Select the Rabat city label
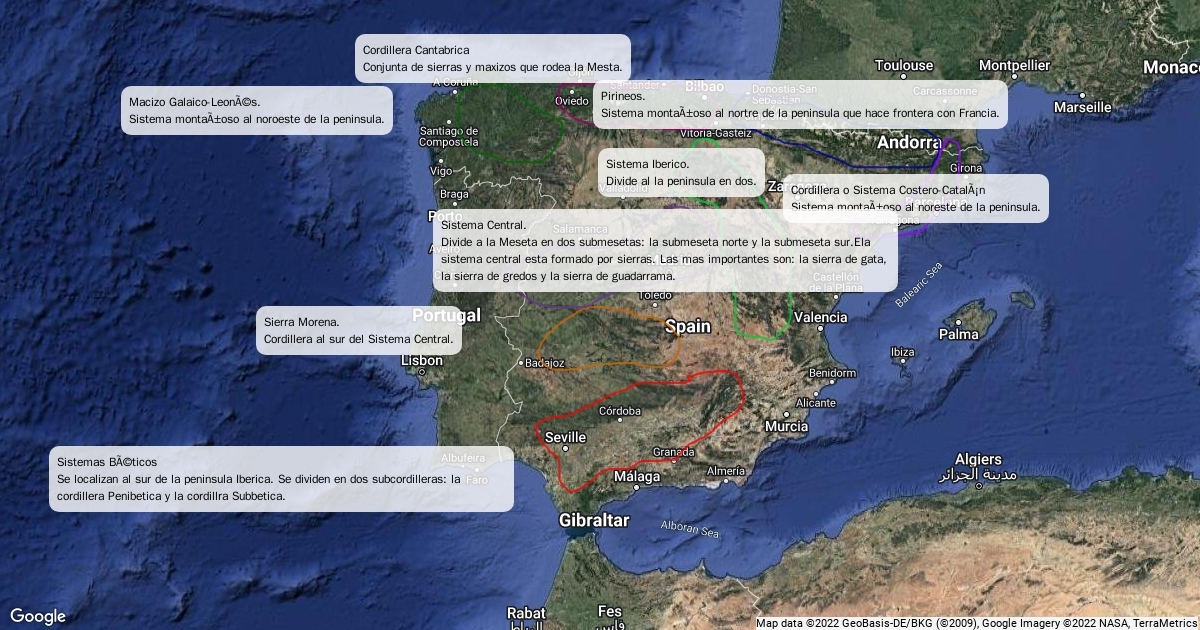 click(526, 612)
